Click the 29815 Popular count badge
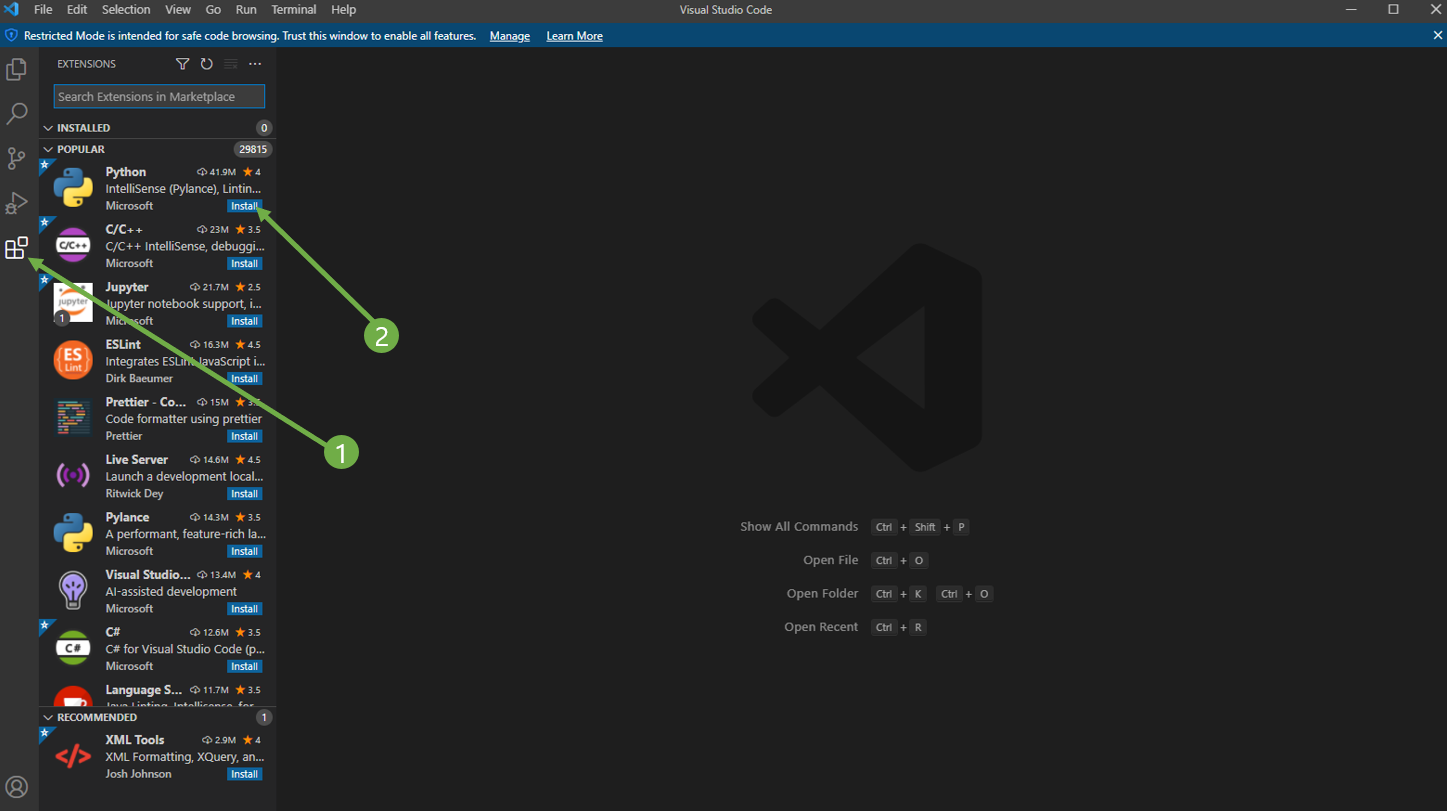1447x811 pixels. click(x=252, y=149)
